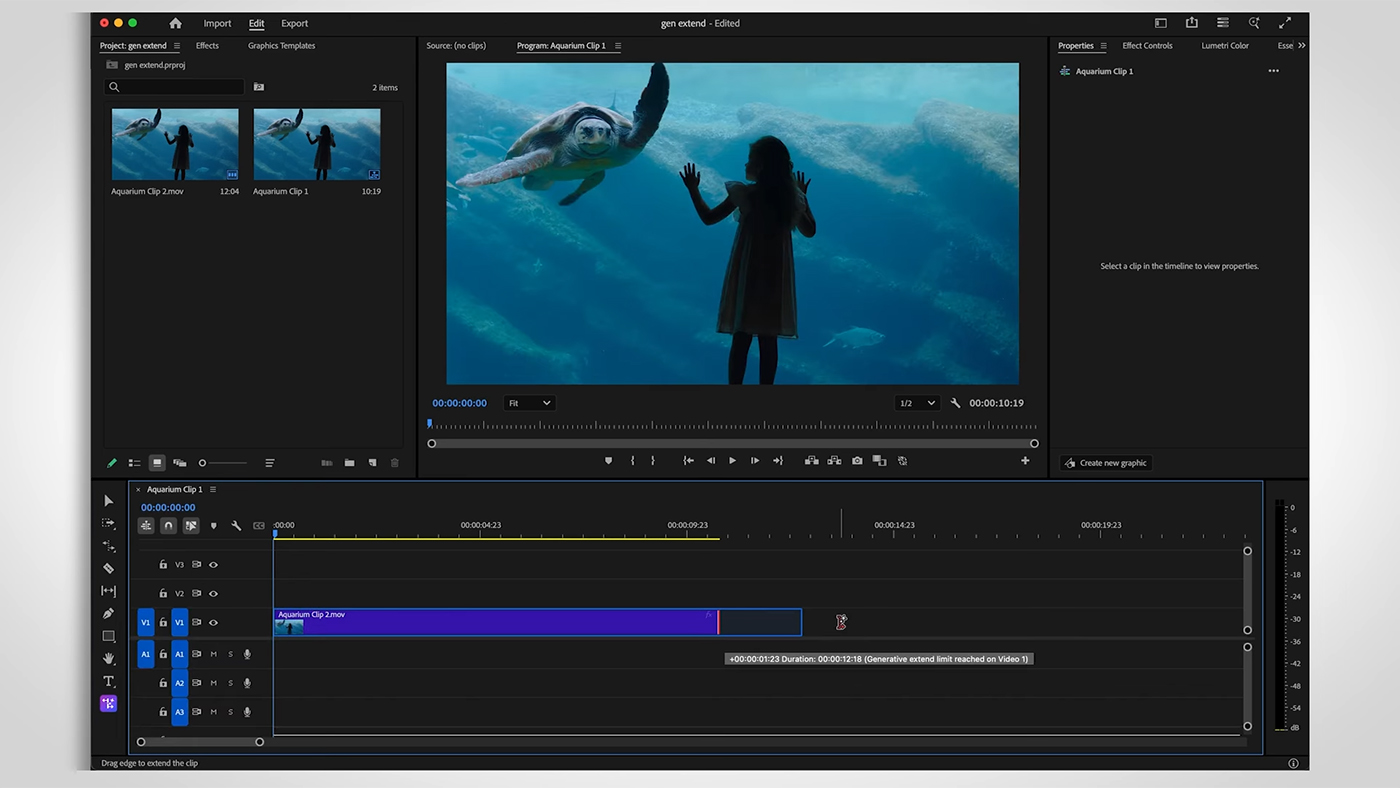
Task: Open the Export workspace tab
Action: pos(294,23)
